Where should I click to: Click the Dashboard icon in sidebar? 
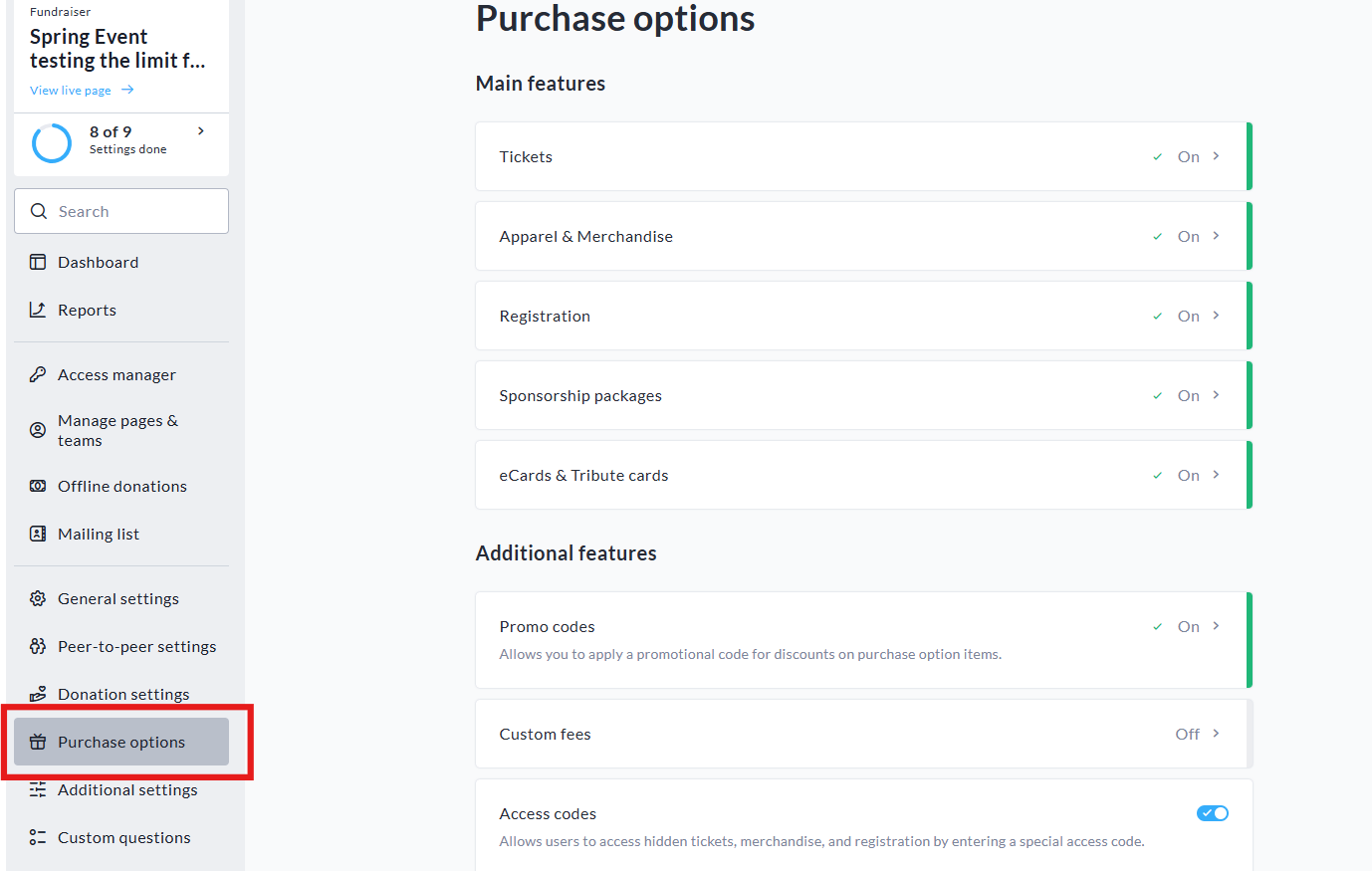38,262
